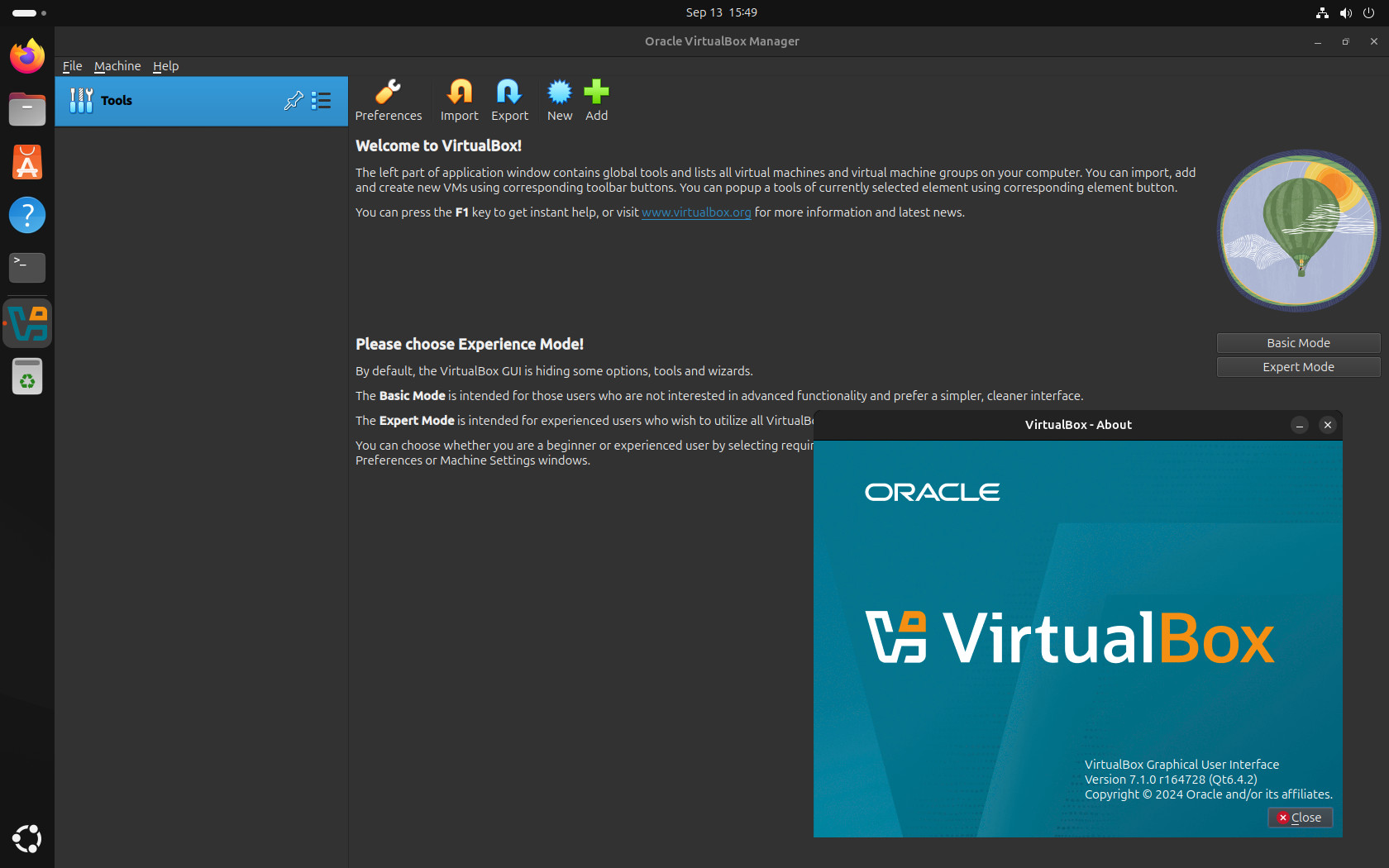1389x868 pixels.
Task: Open Terminal from the dock
Action: pos(27,267)
